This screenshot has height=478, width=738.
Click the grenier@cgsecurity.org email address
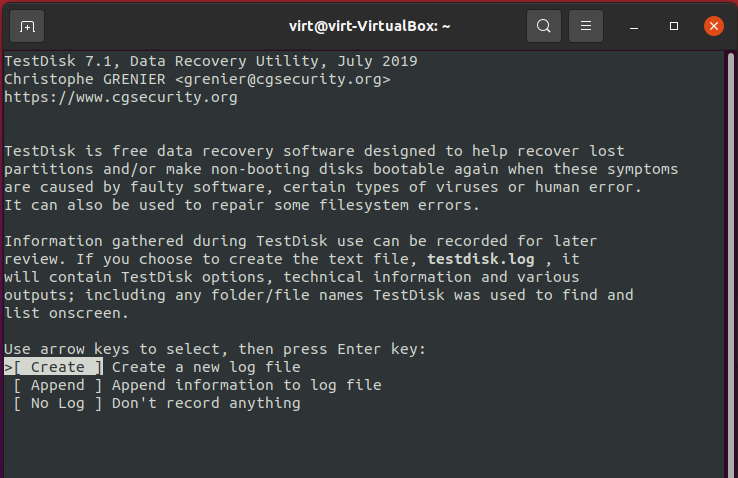pyautogui.click(x=283, y=80)
